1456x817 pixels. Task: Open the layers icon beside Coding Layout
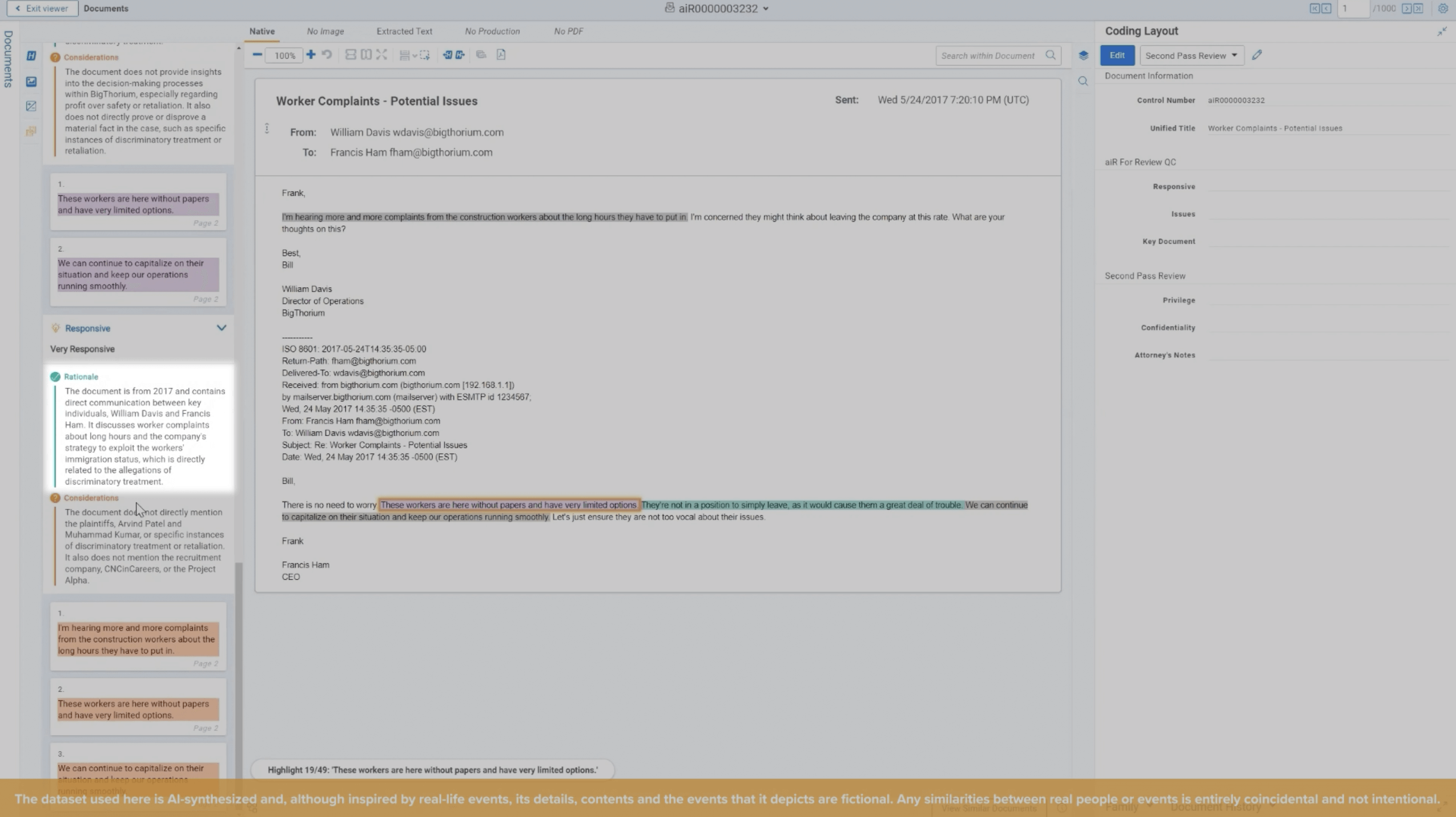click(x=1083, y=55)
